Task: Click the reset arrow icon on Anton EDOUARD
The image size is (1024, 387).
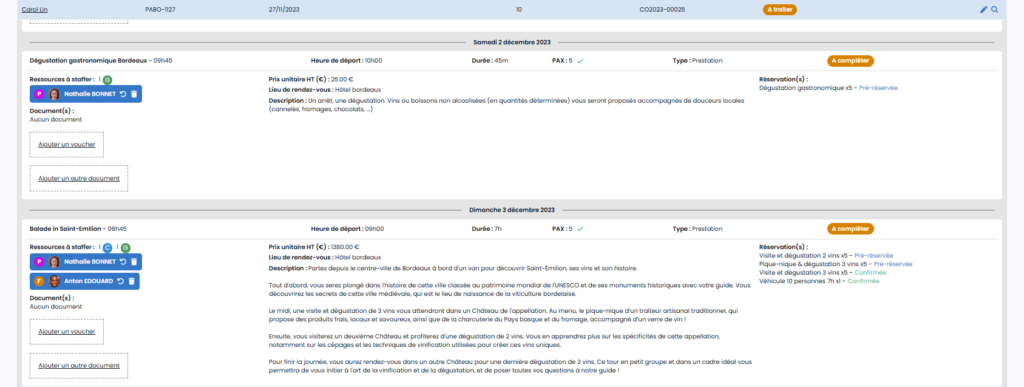Action: pos(120,281)
